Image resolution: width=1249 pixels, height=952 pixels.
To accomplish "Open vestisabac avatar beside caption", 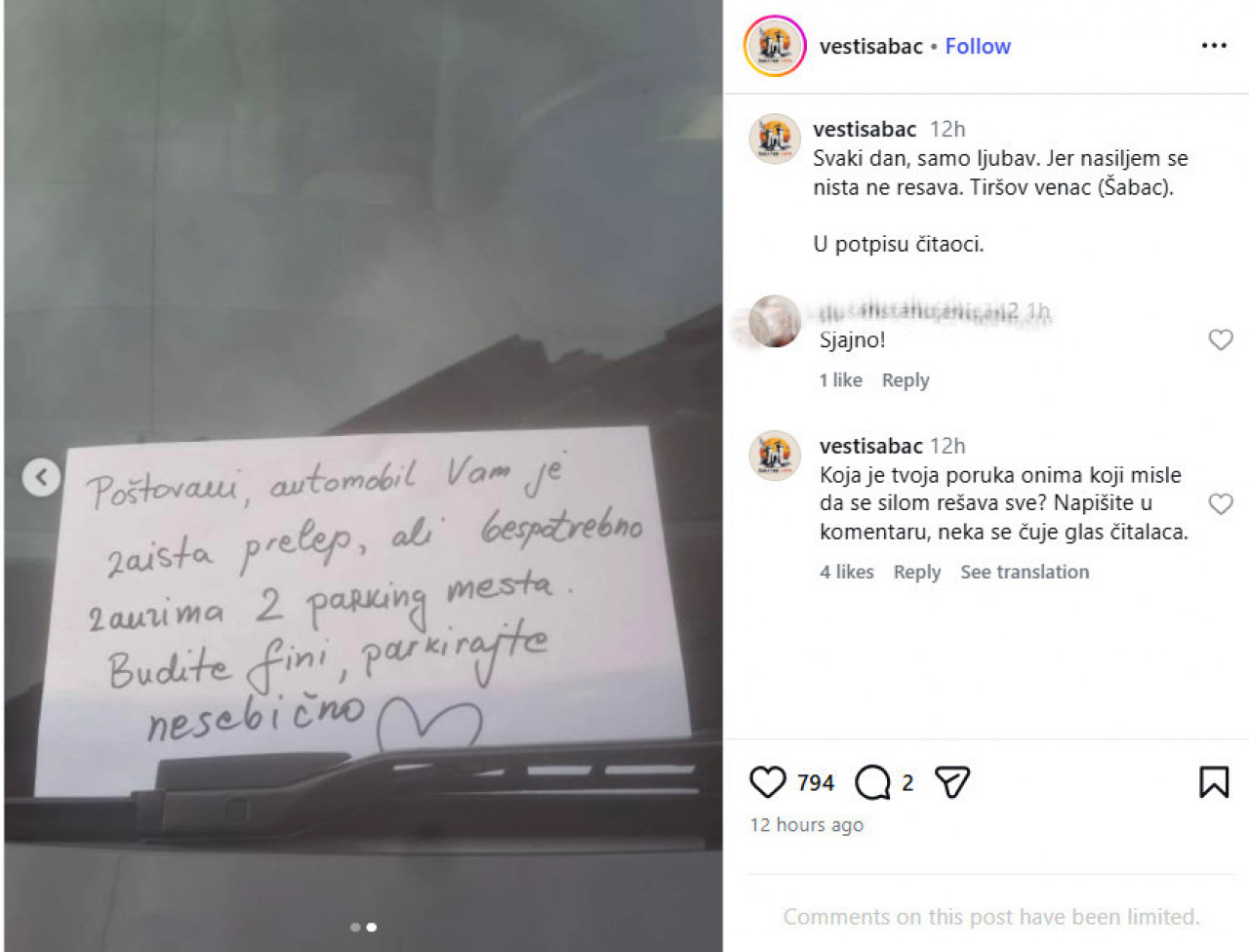I will pyautogui.click(x=775, y=138).
